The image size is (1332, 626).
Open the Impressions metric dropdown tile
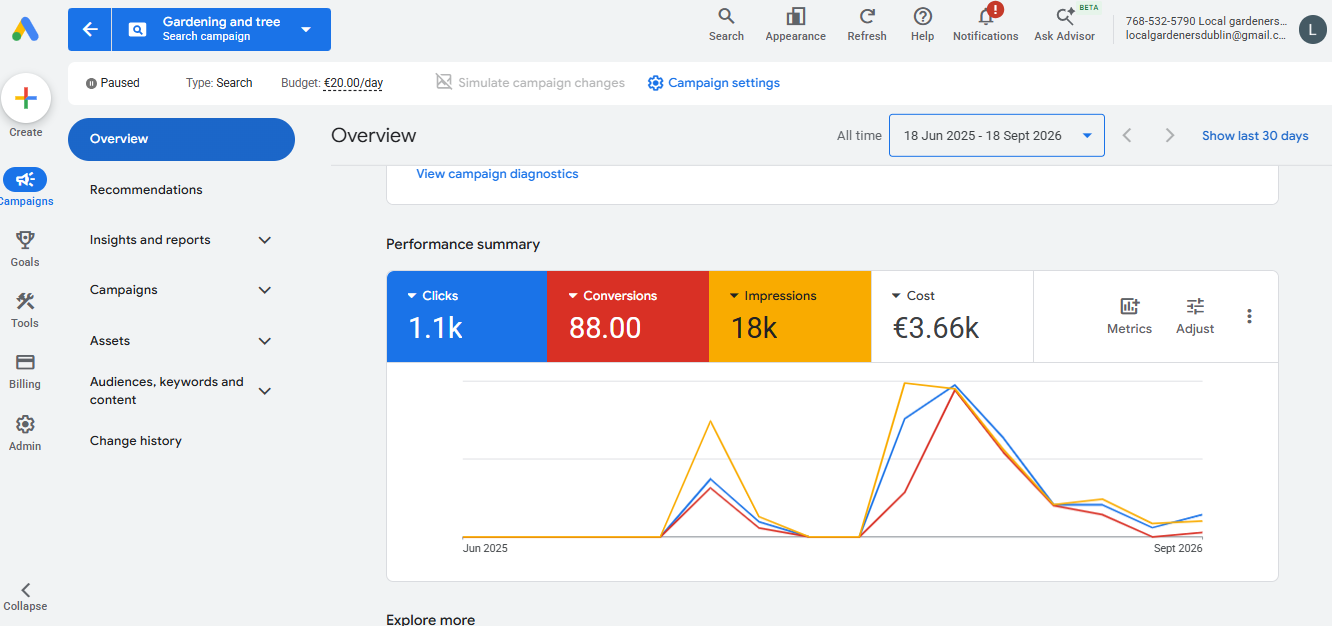point(790,316)
